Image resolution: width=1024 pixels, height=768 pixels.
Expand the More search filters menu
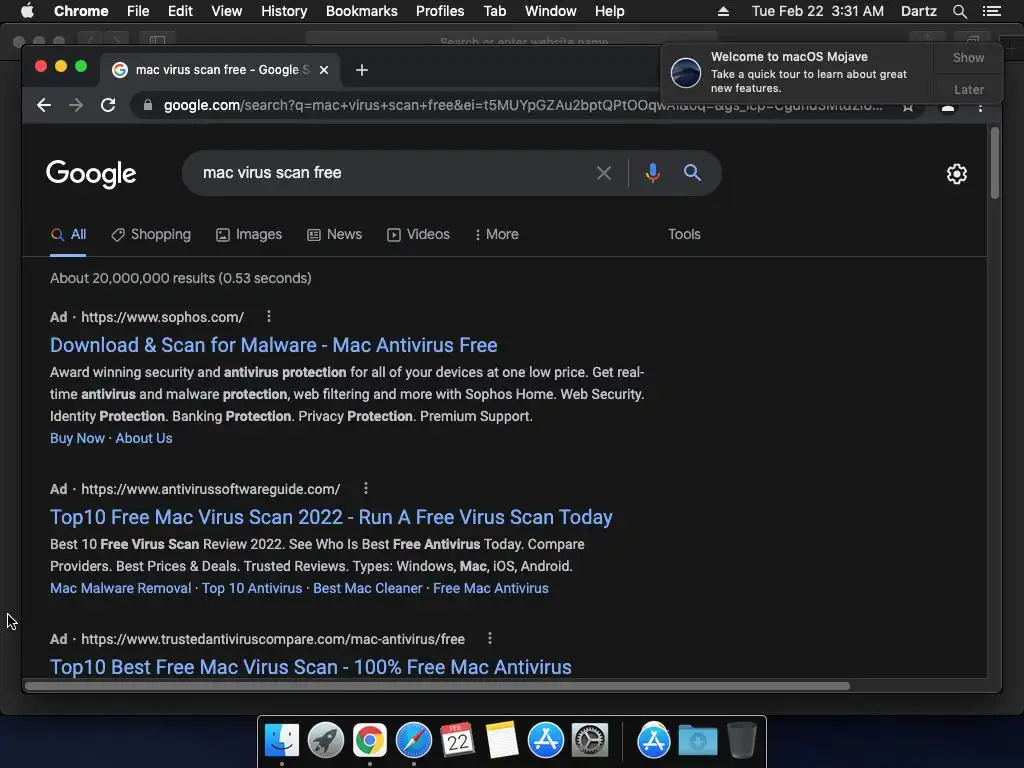click(x=497, y=234)
